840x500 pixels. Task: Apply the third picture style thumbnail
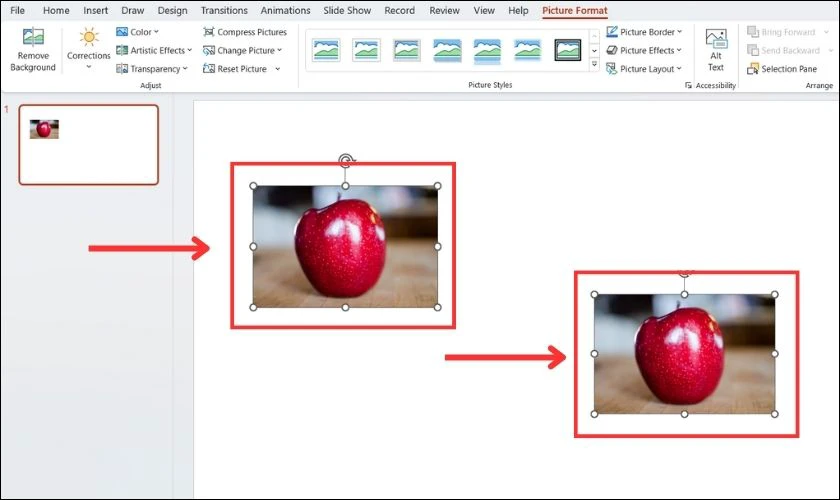coord(407,50)
